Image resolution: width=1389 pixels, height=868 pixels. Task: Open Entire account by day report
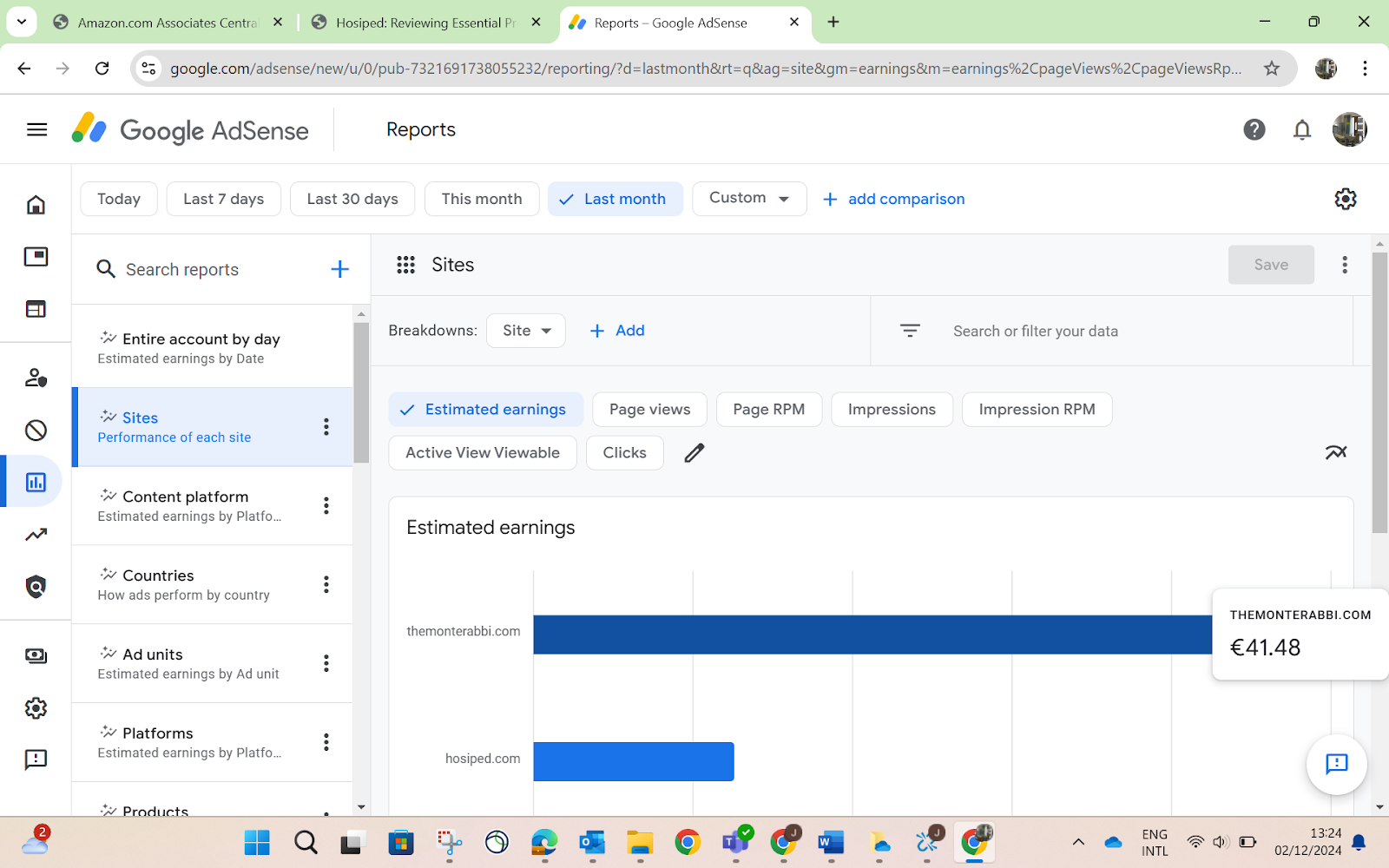tap(212, 347)
